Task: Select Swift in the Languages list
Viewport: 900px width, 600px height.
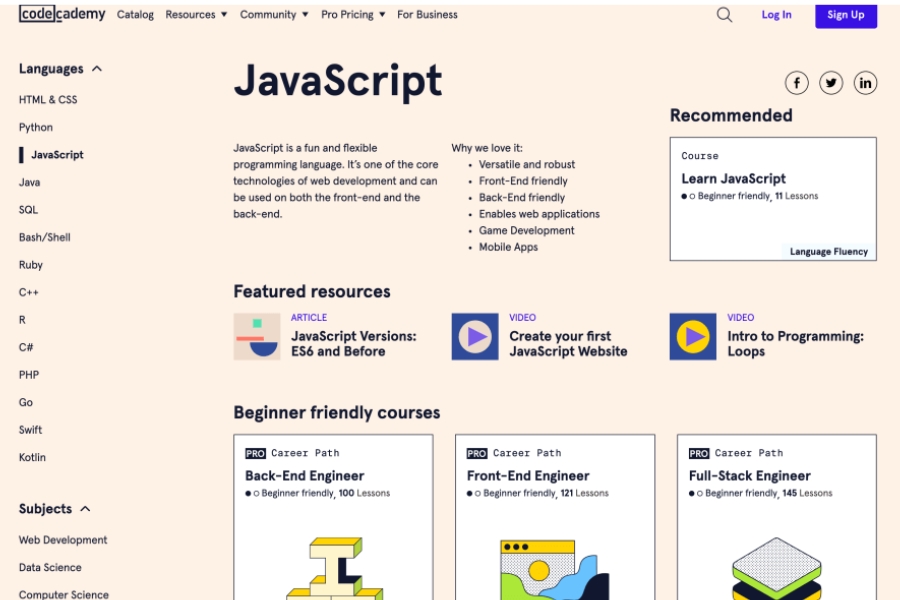Action: 30,430
